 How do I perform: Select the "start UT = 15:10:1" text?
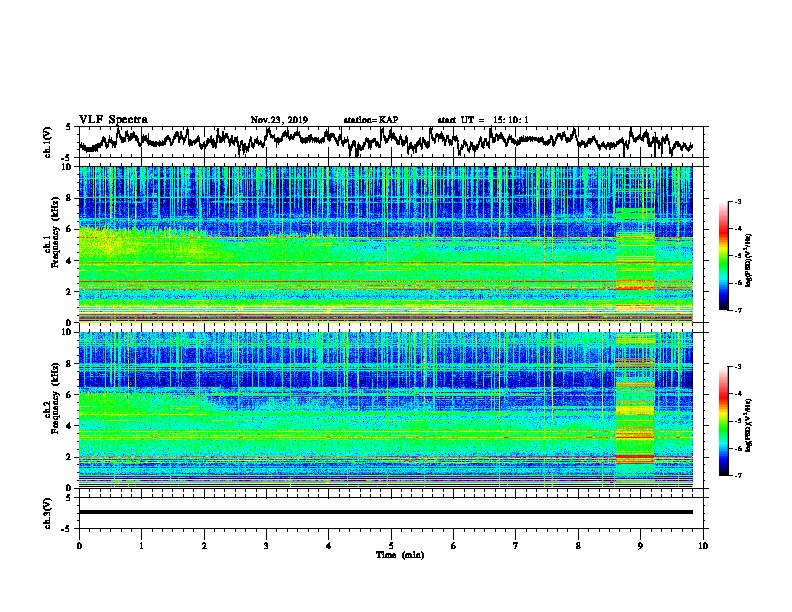tap(483, 120)
